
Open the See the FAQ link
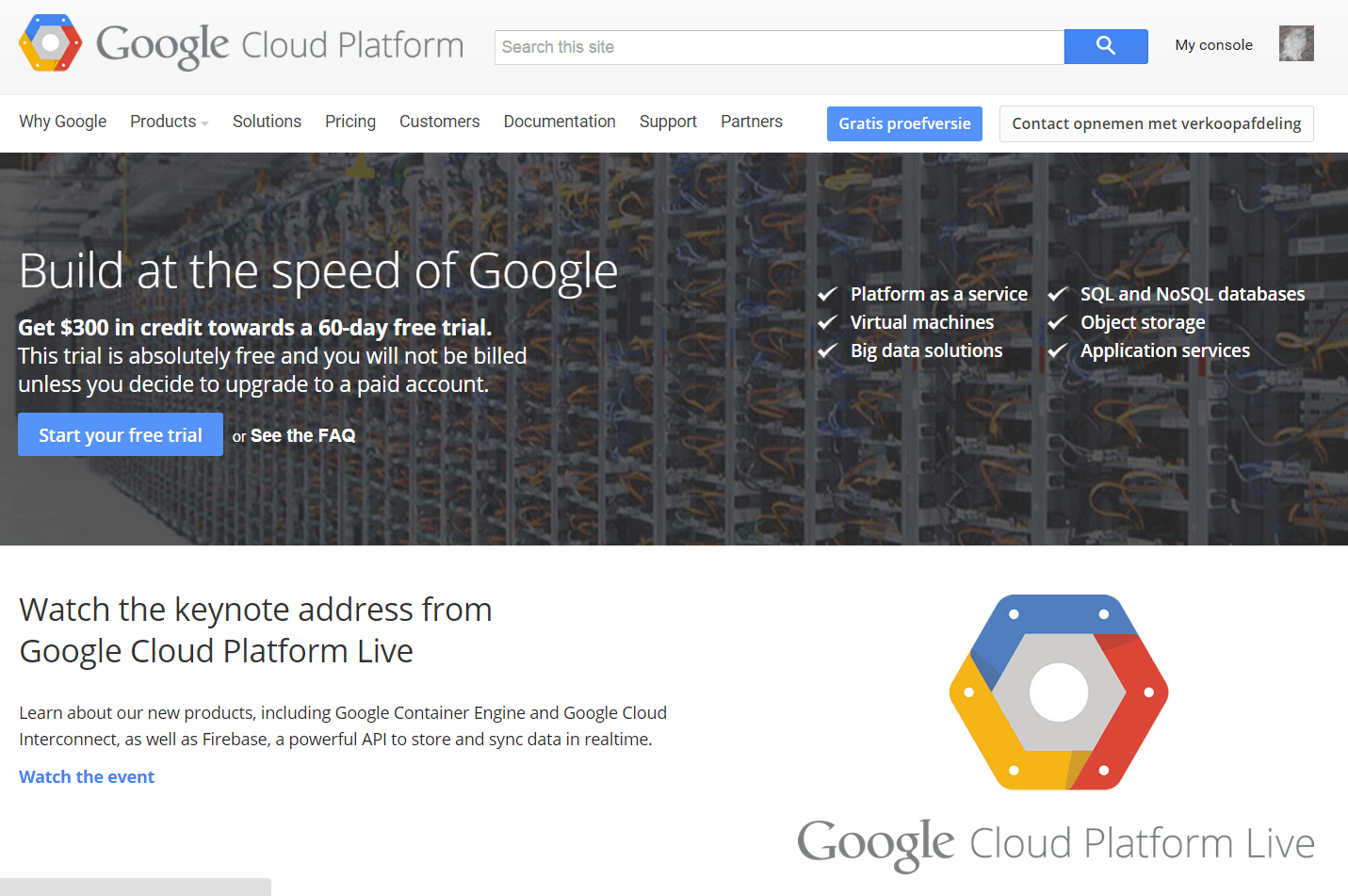click(x=303, y=435)
